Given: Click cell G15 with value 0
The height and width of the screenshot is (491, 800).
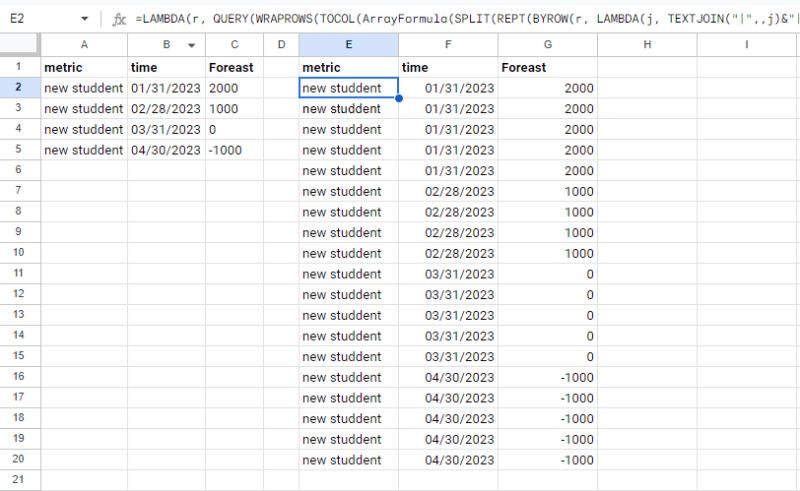Looking at the screenshot, I should point(547,357).
